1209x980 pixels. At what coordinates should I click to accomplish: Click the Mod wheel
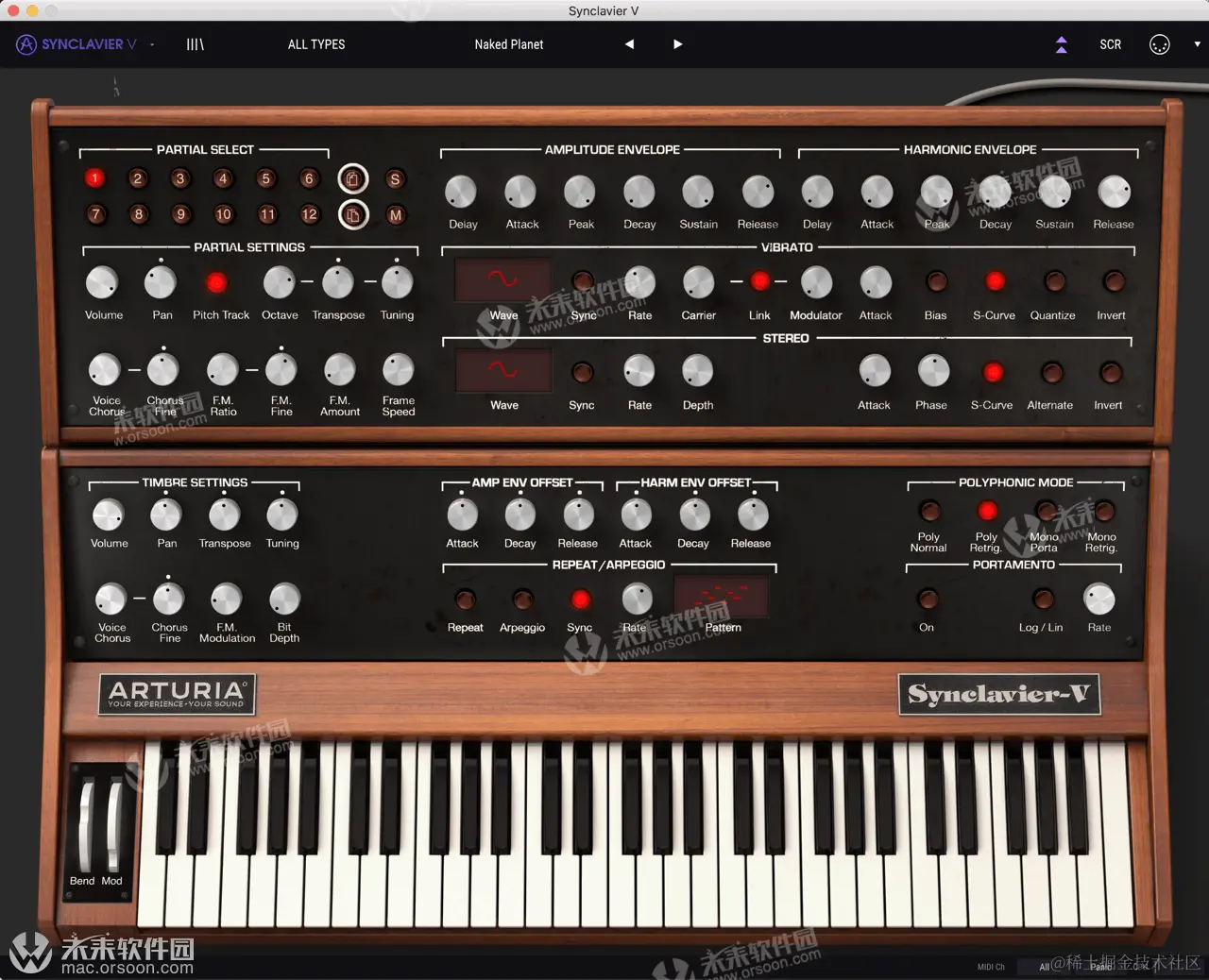(113, 826)
